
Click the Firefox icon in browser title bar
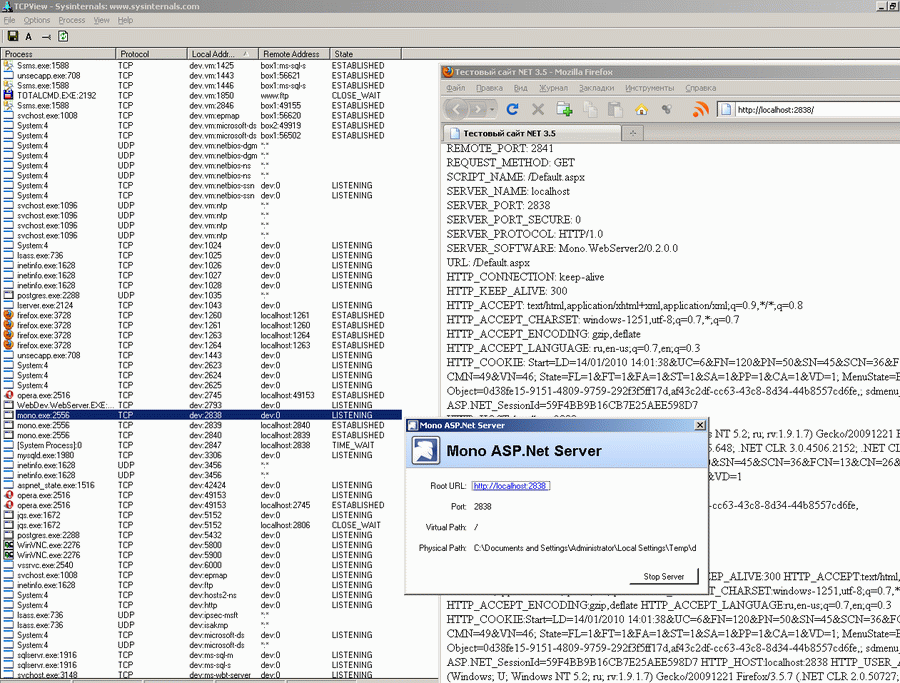click(448, 72)
